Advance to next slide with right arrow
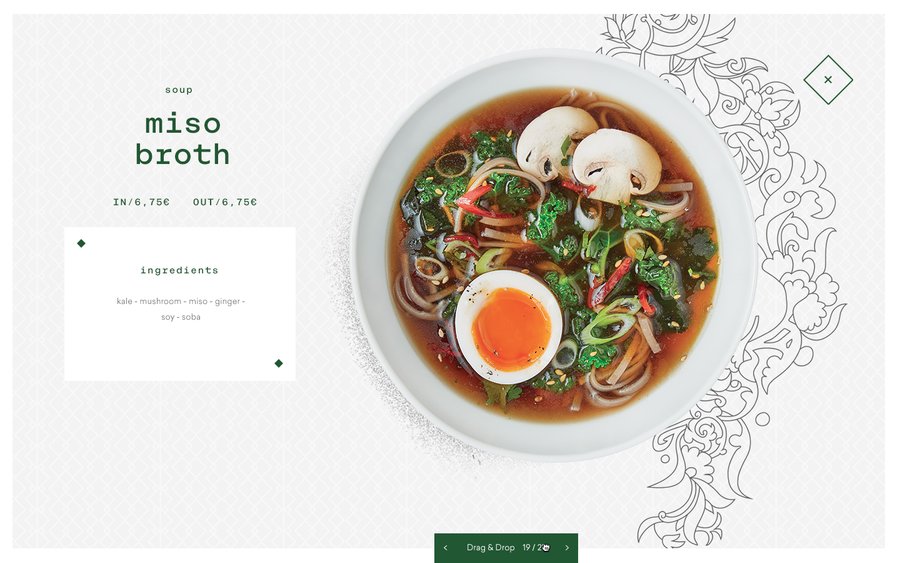 click(x=567, y=548)
